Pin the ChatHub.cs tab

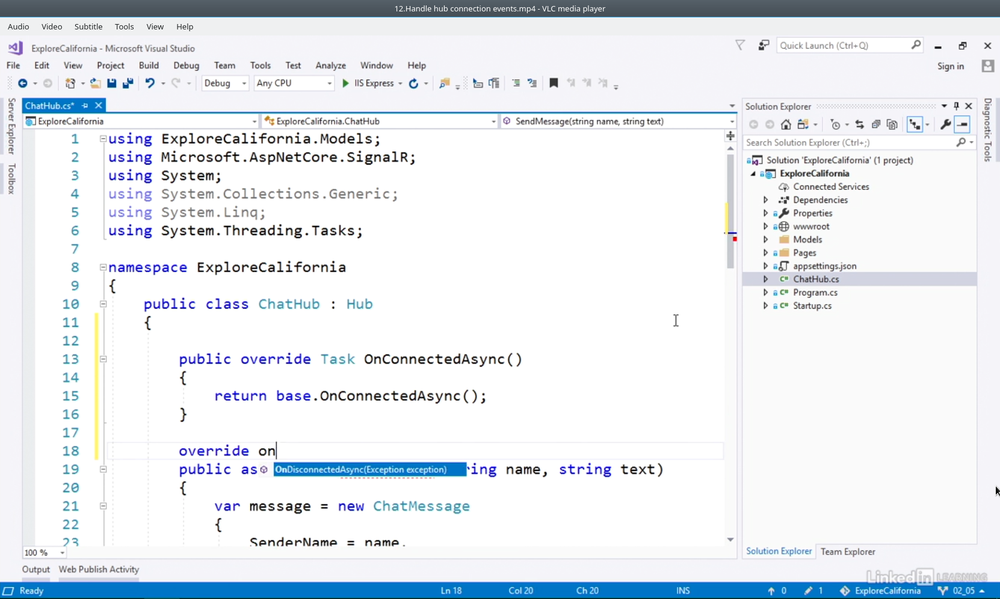(x=85, y=106)
